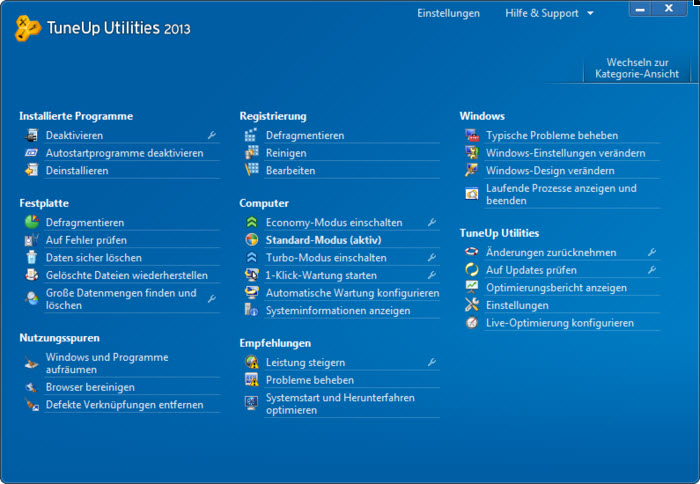Screen dimensions: 700x484
Task: Open wrench options beside Leistung steigern
Action: pos(432,362)
